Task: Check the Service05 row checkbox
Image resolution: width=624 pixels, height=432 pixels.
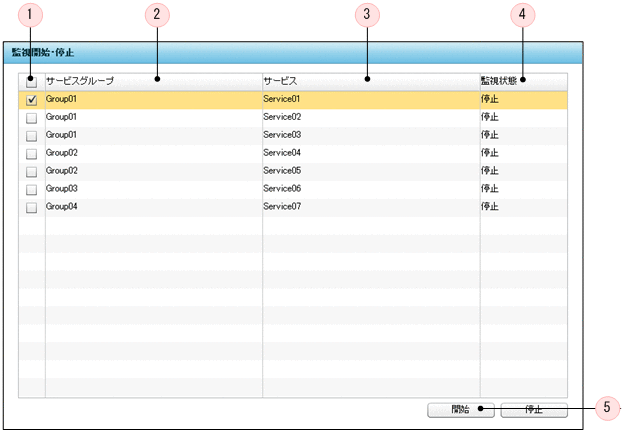Action: (x=31, y=172)
